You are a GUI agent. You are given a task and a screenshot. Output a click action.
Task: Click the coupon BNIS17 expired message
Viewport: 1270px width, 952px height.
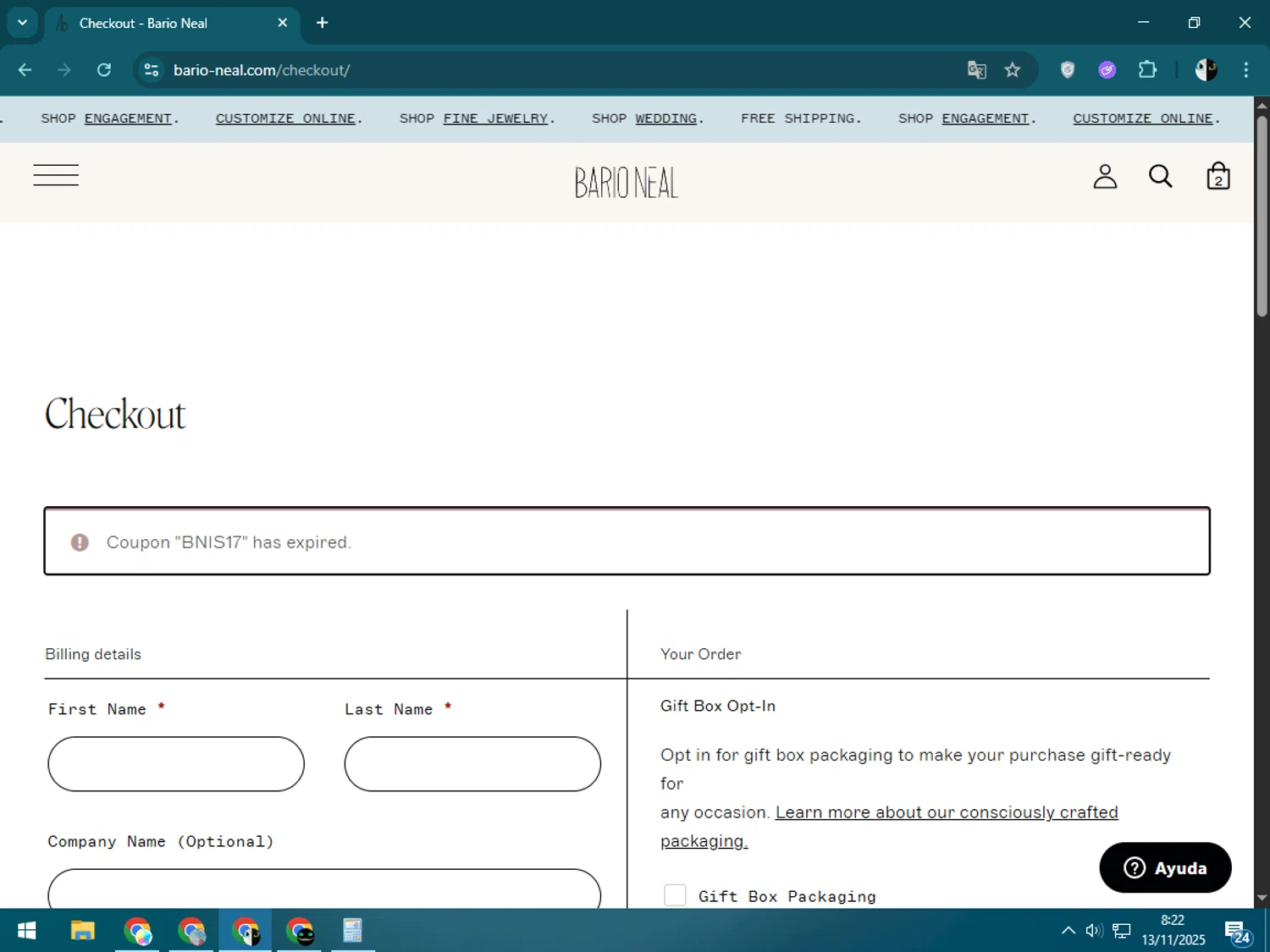[x=229, y=542]
